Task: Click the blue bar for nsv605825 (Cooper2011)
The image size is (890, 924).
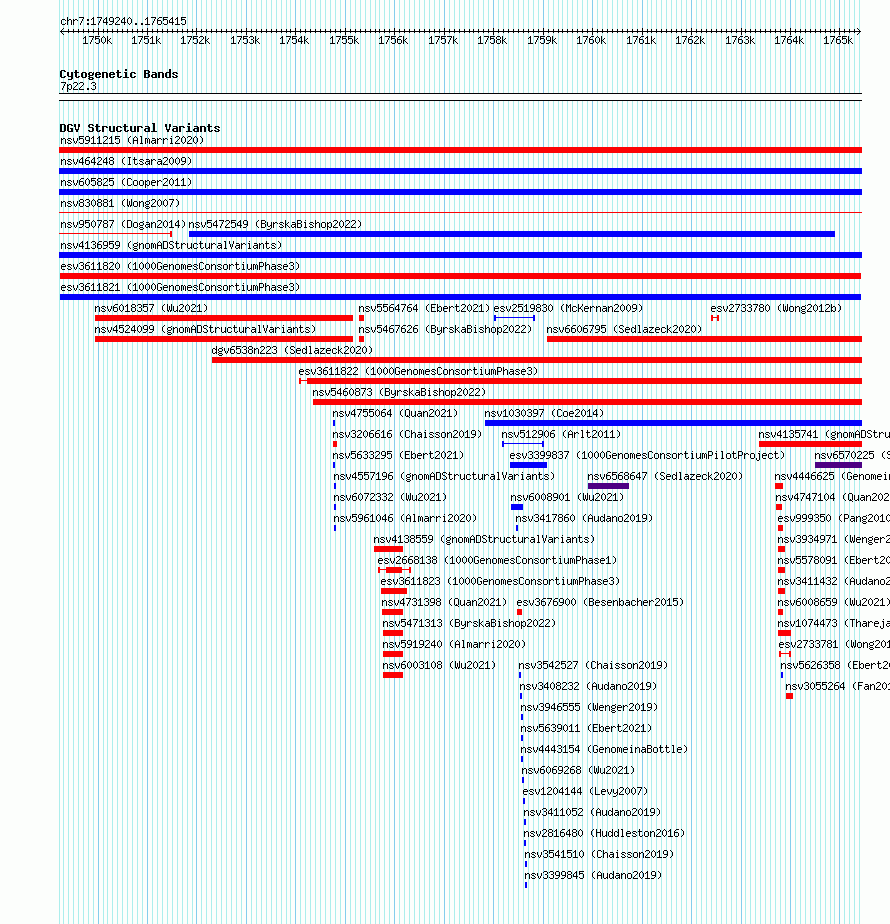Action: (x=460, y=192)
